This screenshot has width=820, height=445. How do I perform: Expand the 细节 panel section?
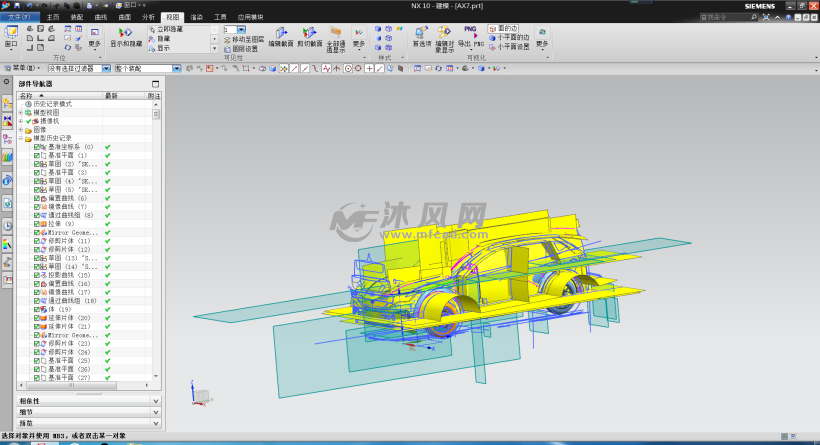[x=89, y=412]
